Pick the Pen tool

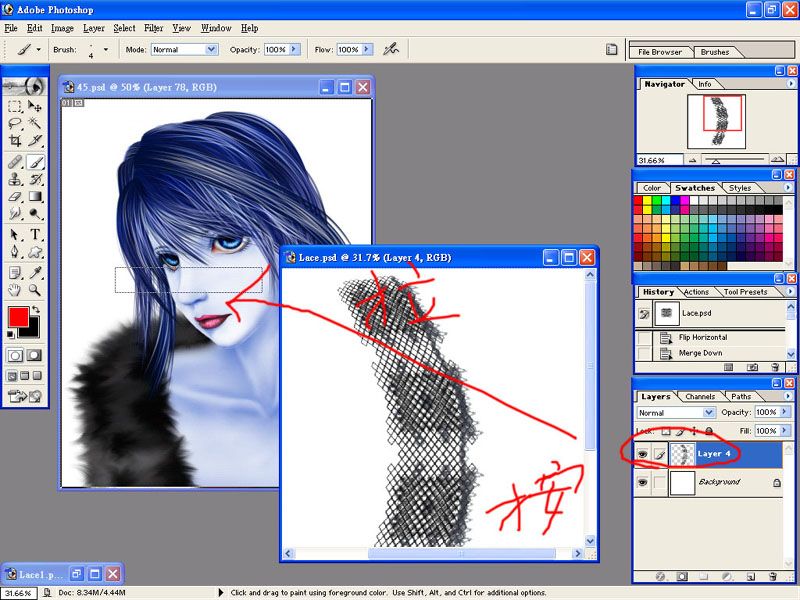pos(15,252)
